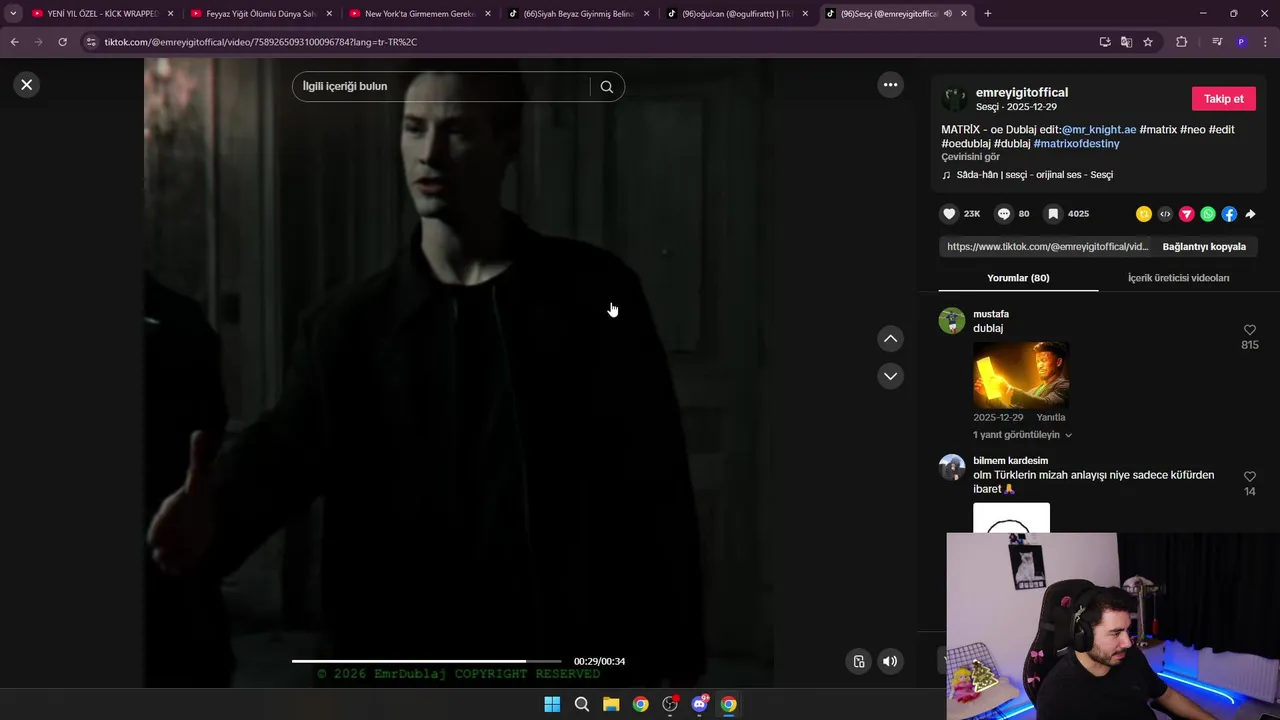
Task: Click the embed code icon
Action: (1165, 214)
